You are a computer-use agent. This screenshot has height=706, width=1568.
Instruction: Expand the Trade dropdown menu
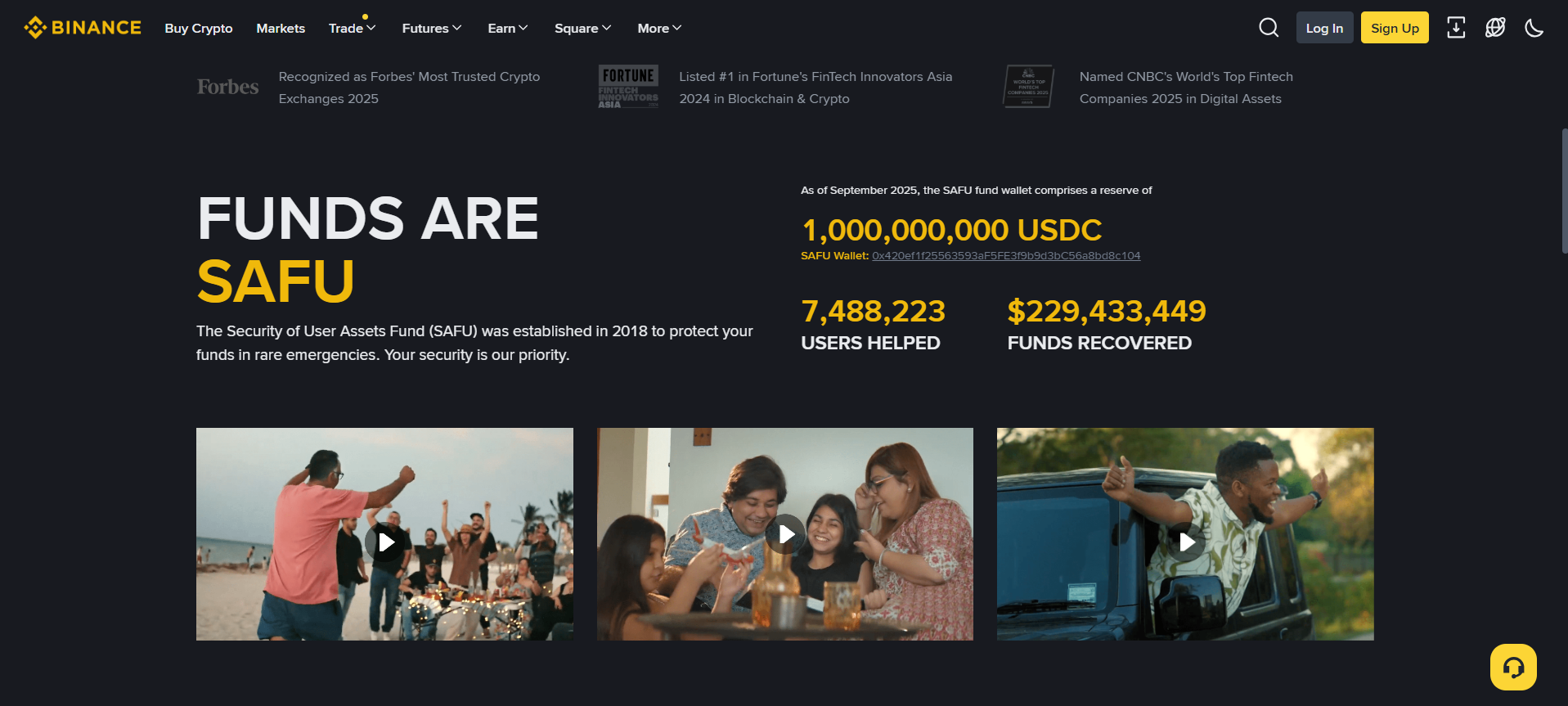[352, 29]
